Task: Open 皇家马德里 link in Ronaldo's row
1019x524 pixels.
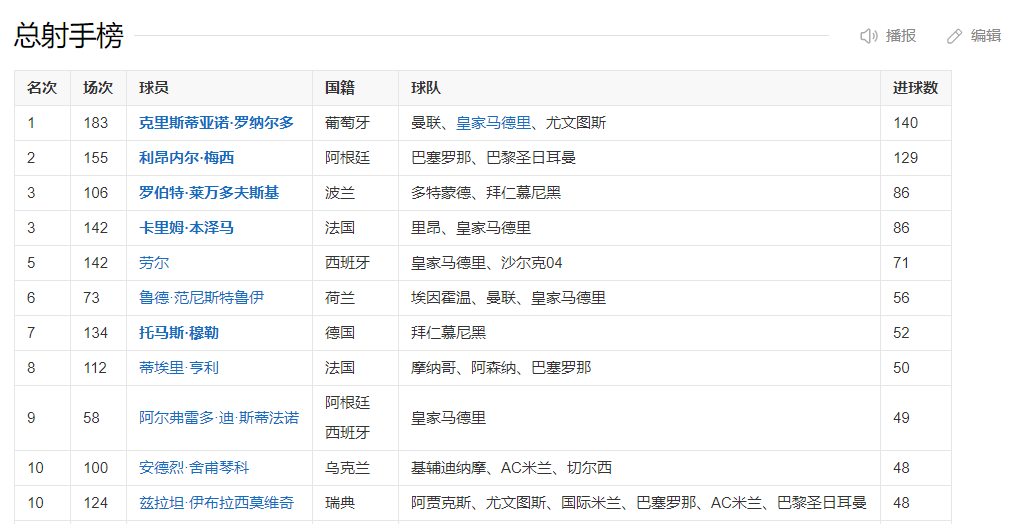Action: click(493, 123)
